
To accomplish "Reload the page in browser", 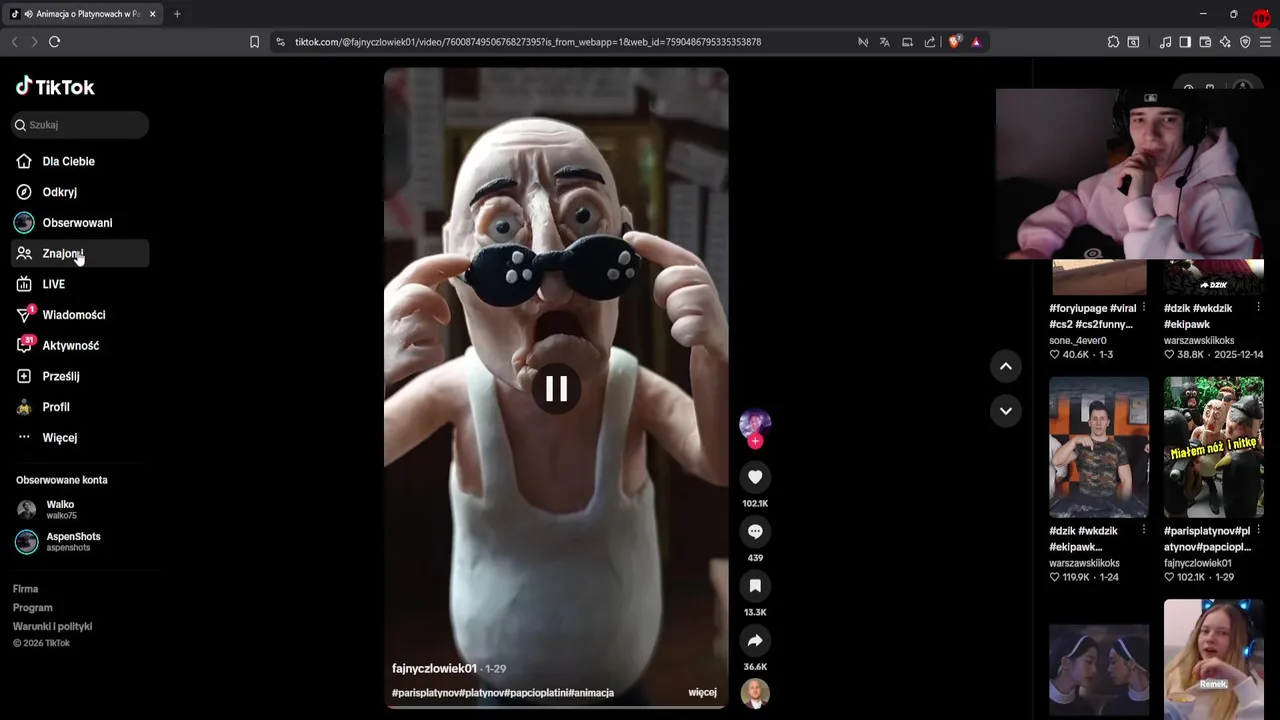I will 55,42.
